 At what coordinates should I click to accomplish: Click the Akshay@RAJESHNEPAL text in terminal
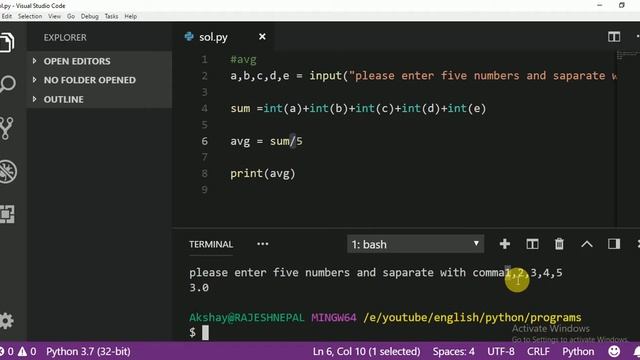coord(247,318)
